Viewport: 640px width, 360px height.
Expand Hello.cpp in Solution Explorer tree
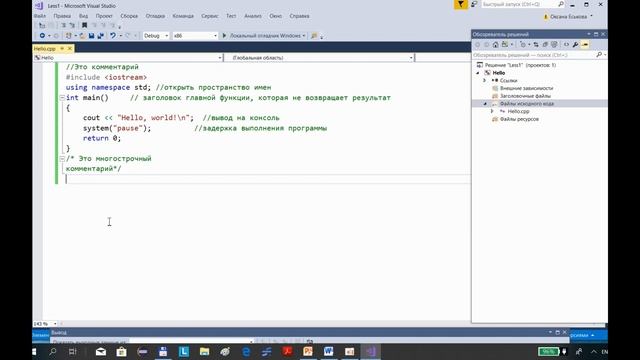tap(492, 111)
